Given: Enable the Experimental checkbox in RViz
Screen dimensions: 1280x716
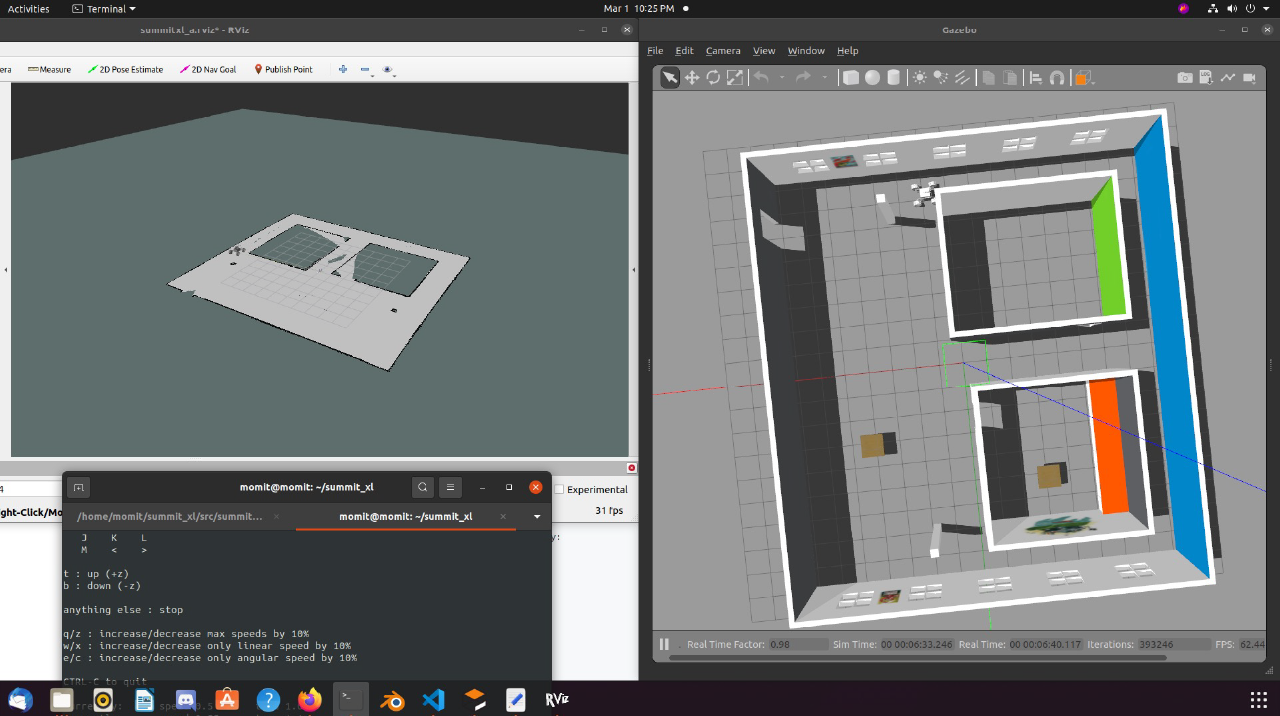Looking at the screenshot, I should coord(560,489).
